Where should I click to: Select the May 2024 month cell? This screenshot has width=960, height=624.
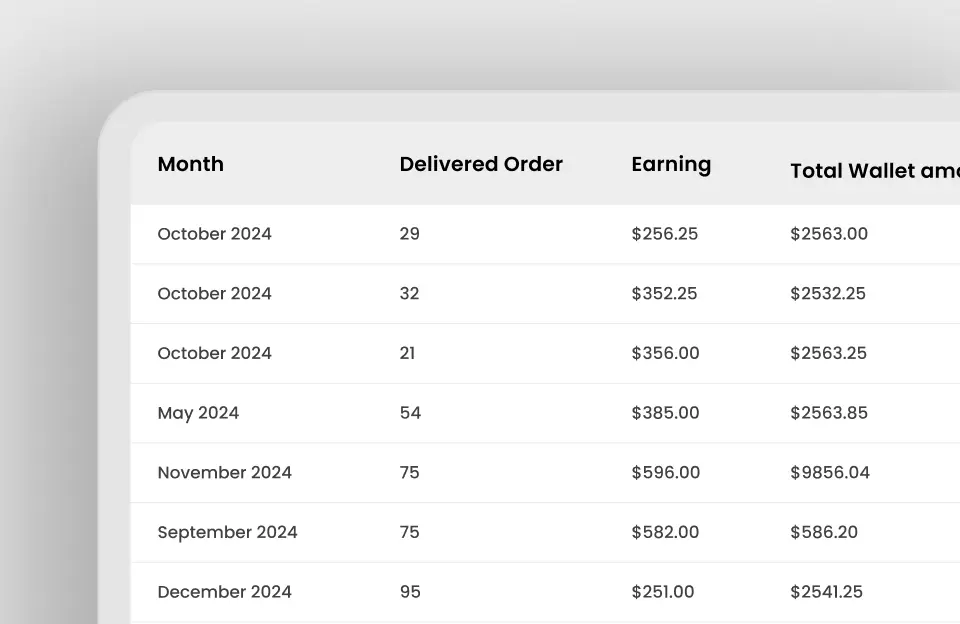(x=198, y=413)
